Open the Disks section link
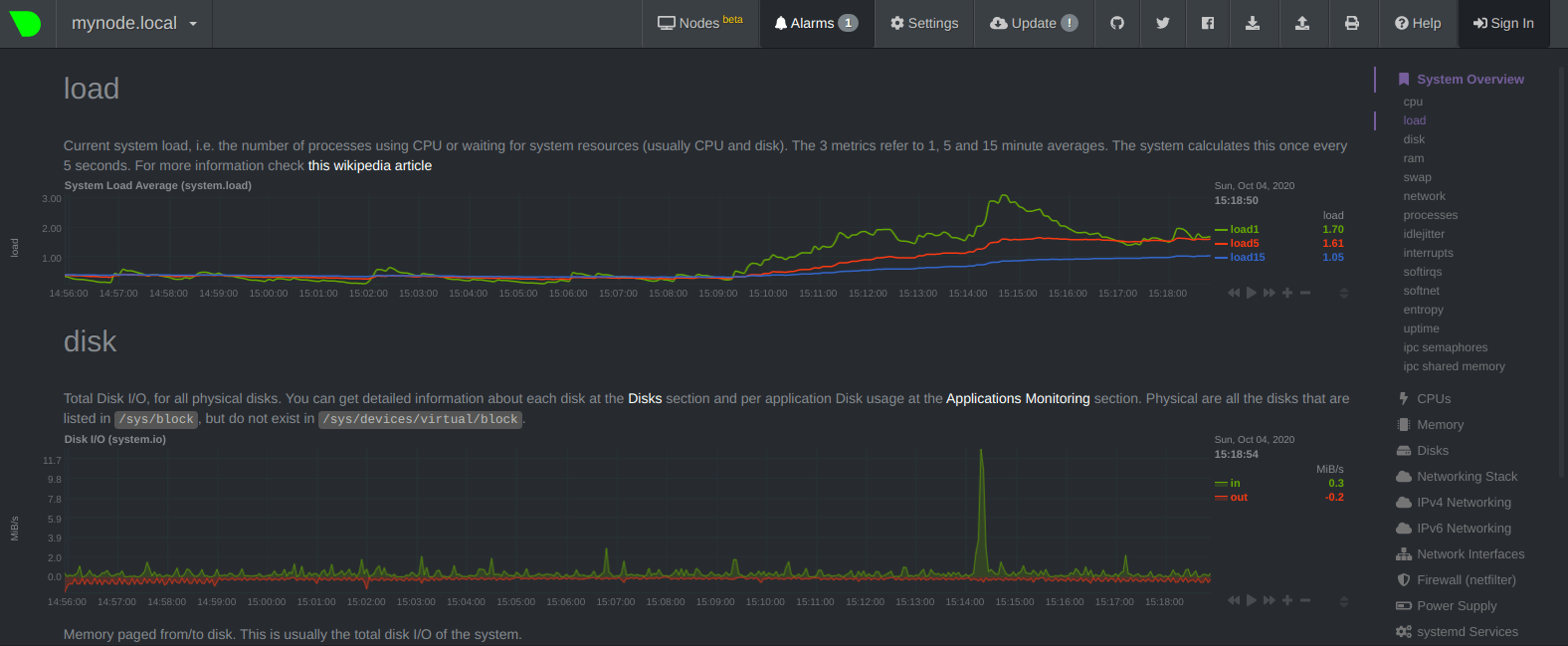1568x646 pixels. [645, 398]
